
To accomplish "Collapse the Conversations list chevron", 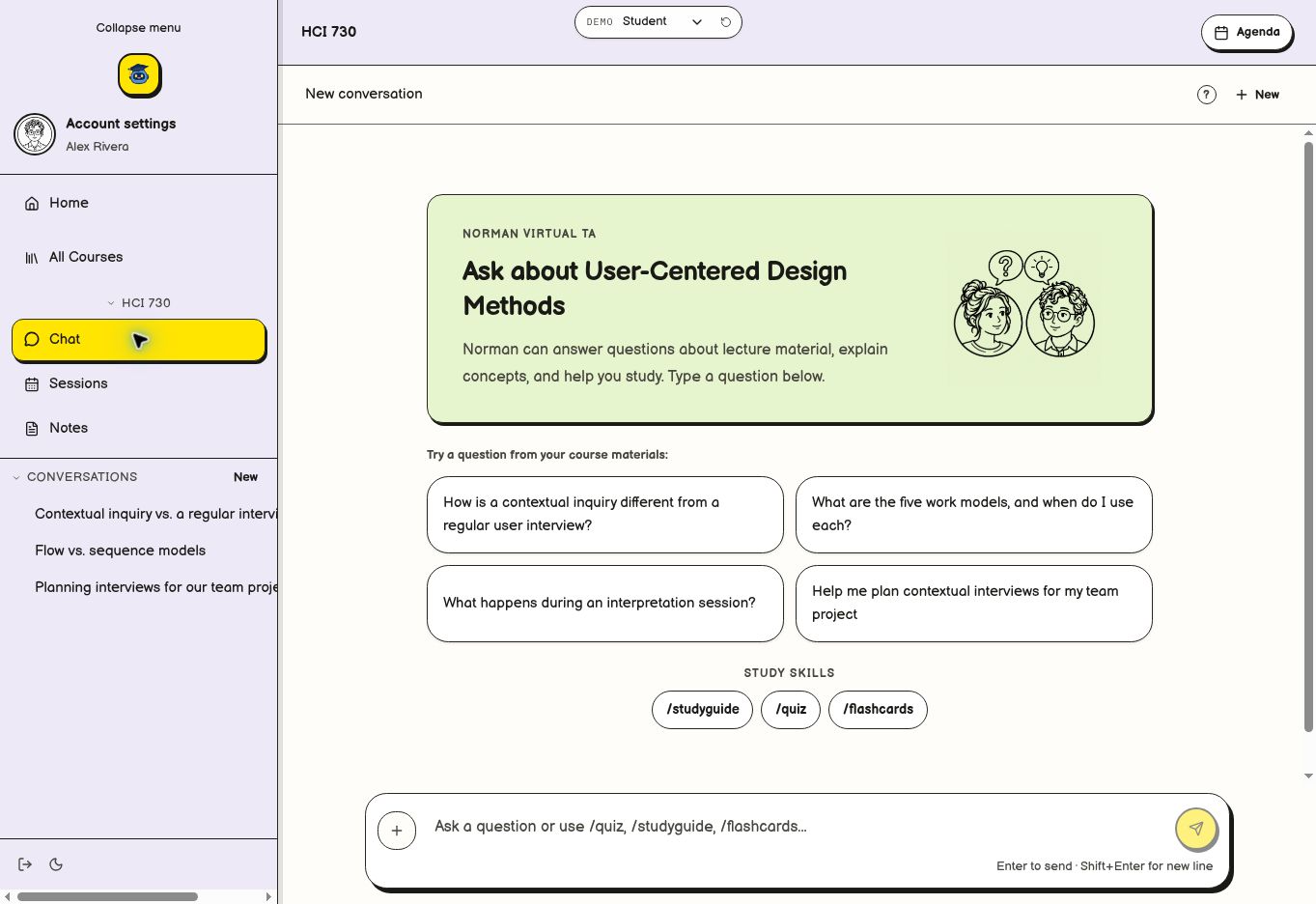I will (16, 477).
